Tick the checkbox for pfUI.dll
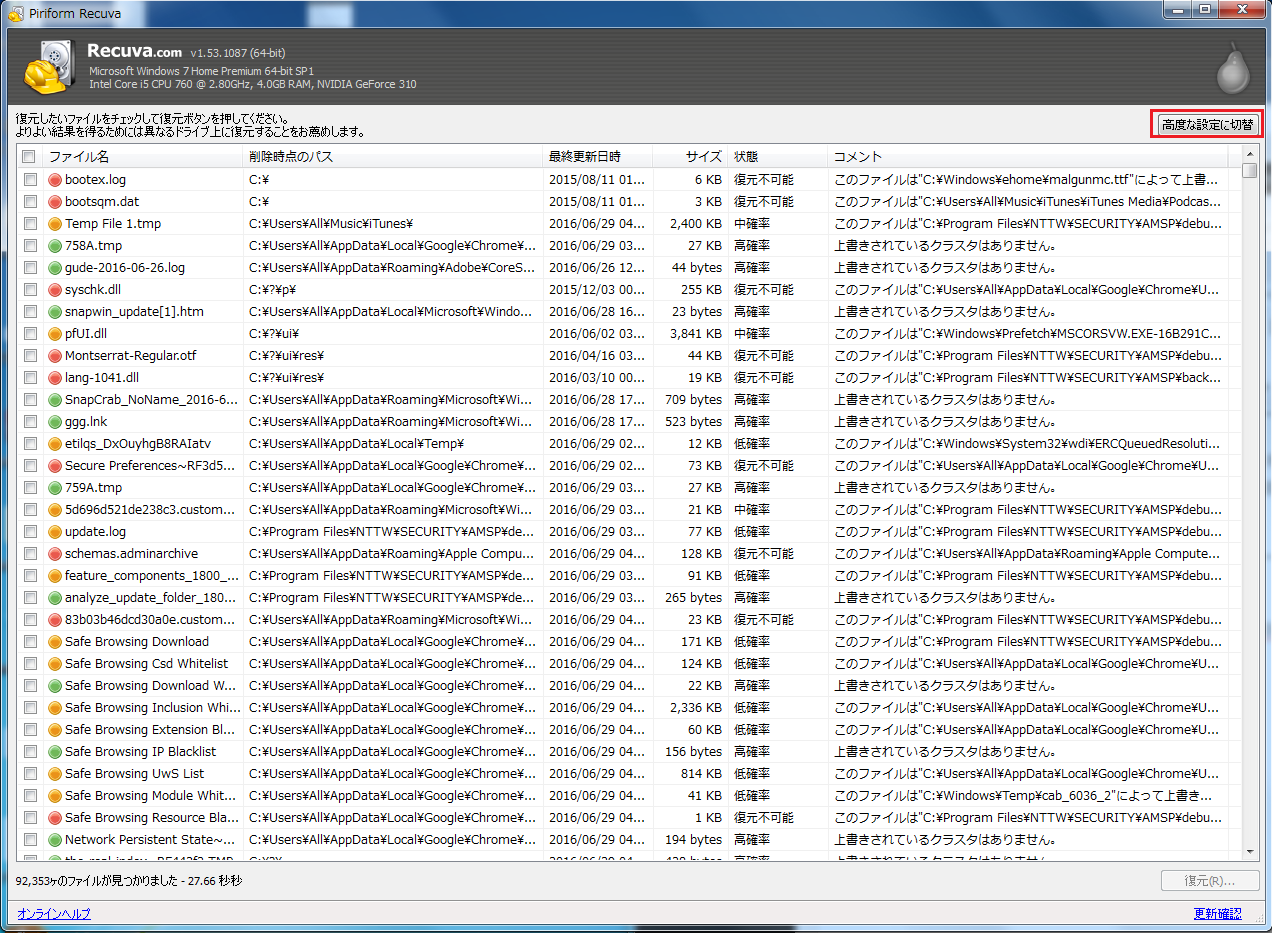Image resolution: width=1272 pixels, height=933 pixels. point(29,334)
